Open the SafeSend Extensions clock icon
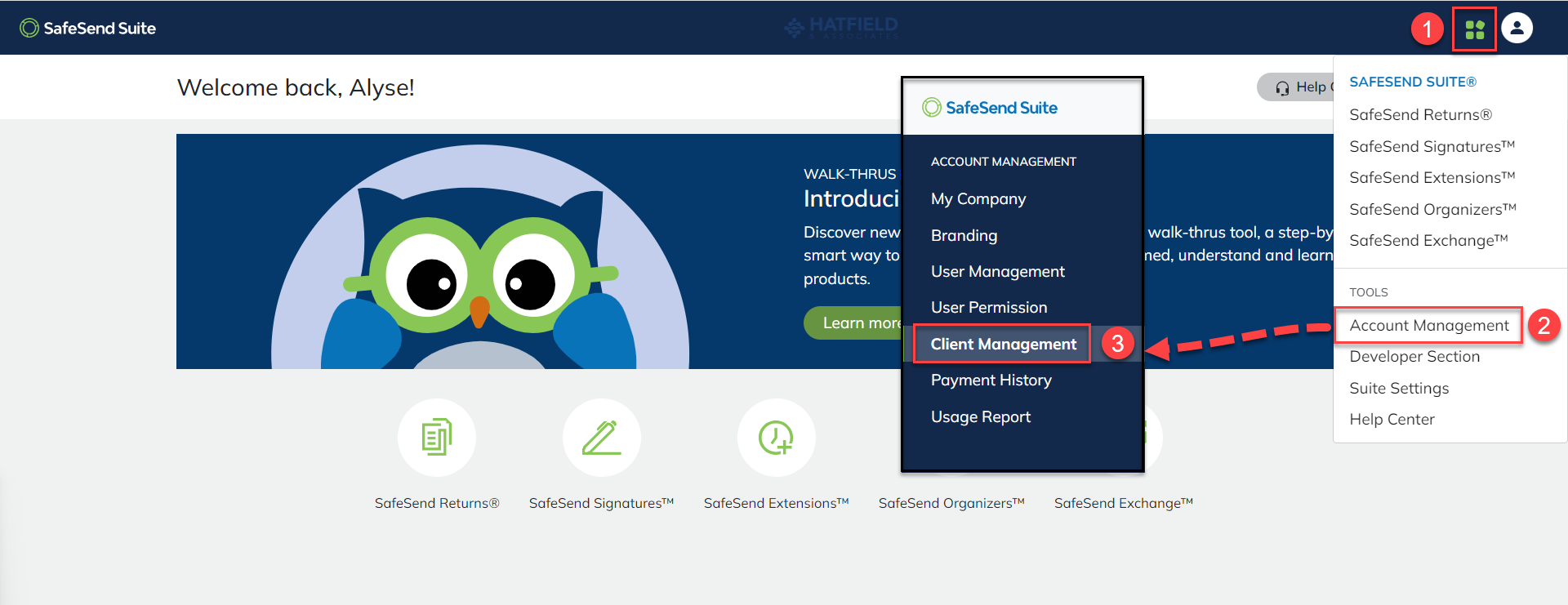Image resolution: width=1568 pixels, height=605 pixels. click(x=777, y=438)
